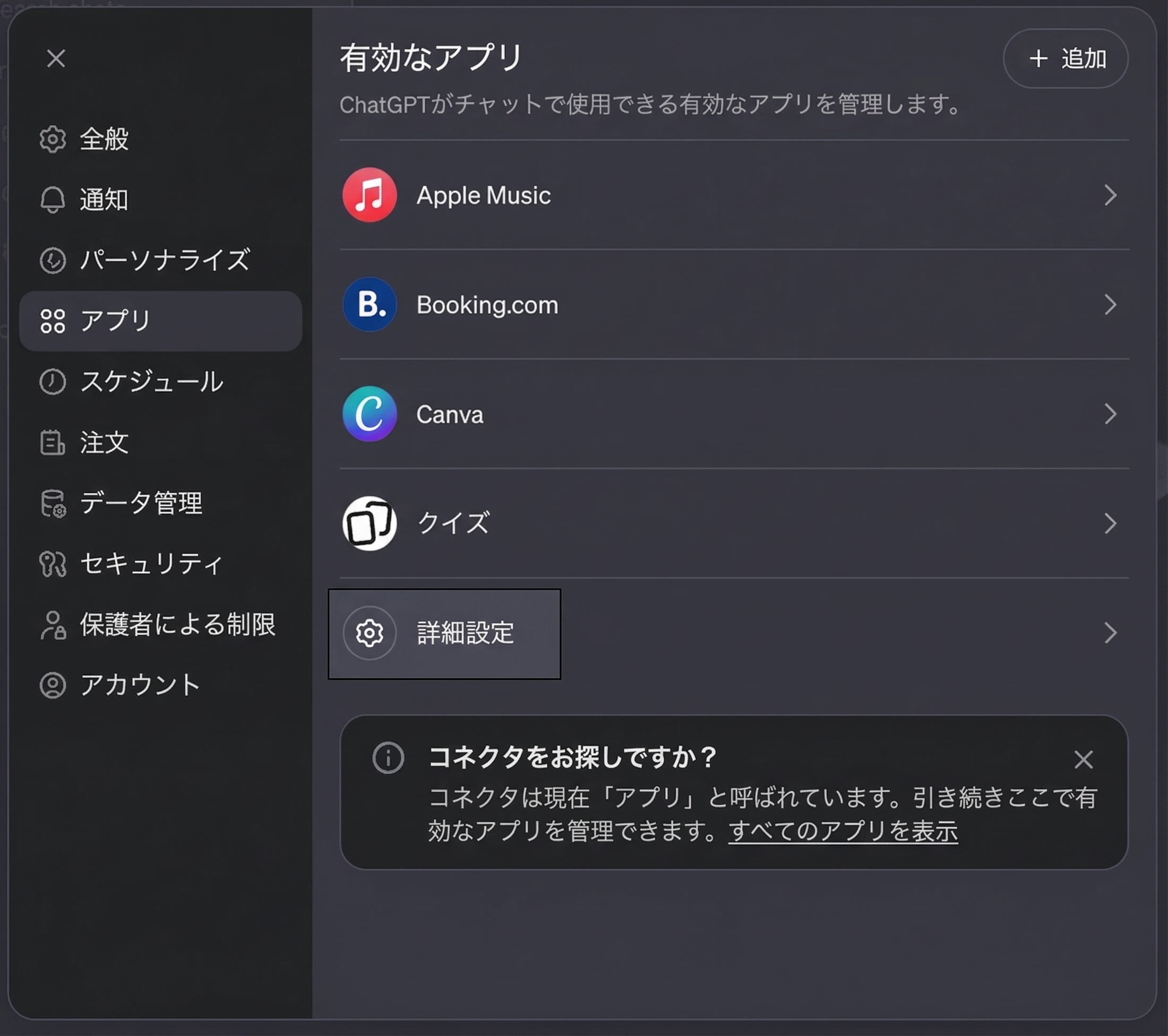Click the person icon beside アカウント
The height and width of the screenshot is (1036, 1168).
point(53,685)
